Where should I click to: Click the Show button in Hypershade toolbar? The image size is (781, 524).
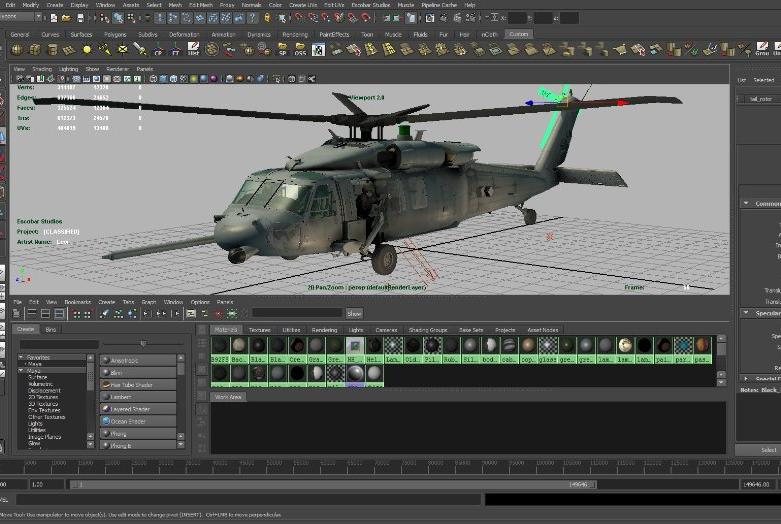pos(354,313)
